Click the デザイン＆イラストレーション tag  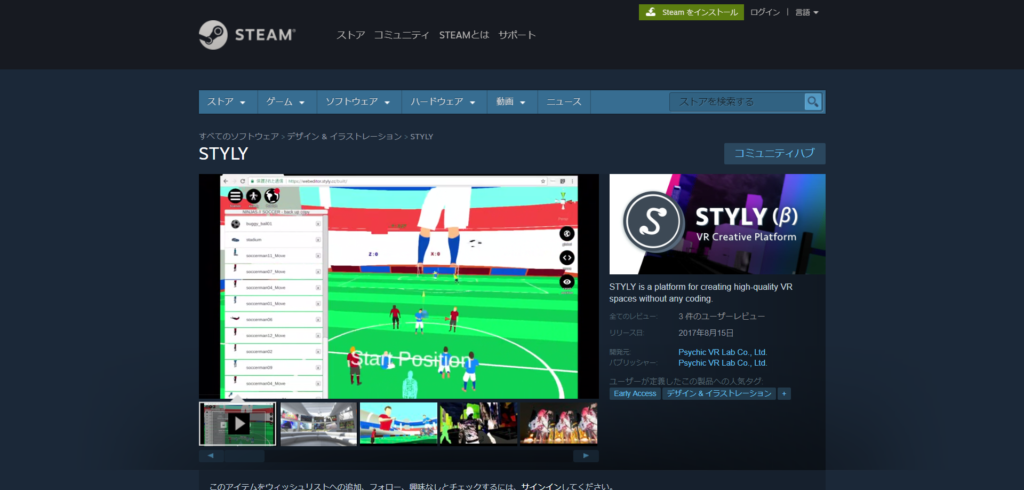pyautogui.click(x=719, y=394)
